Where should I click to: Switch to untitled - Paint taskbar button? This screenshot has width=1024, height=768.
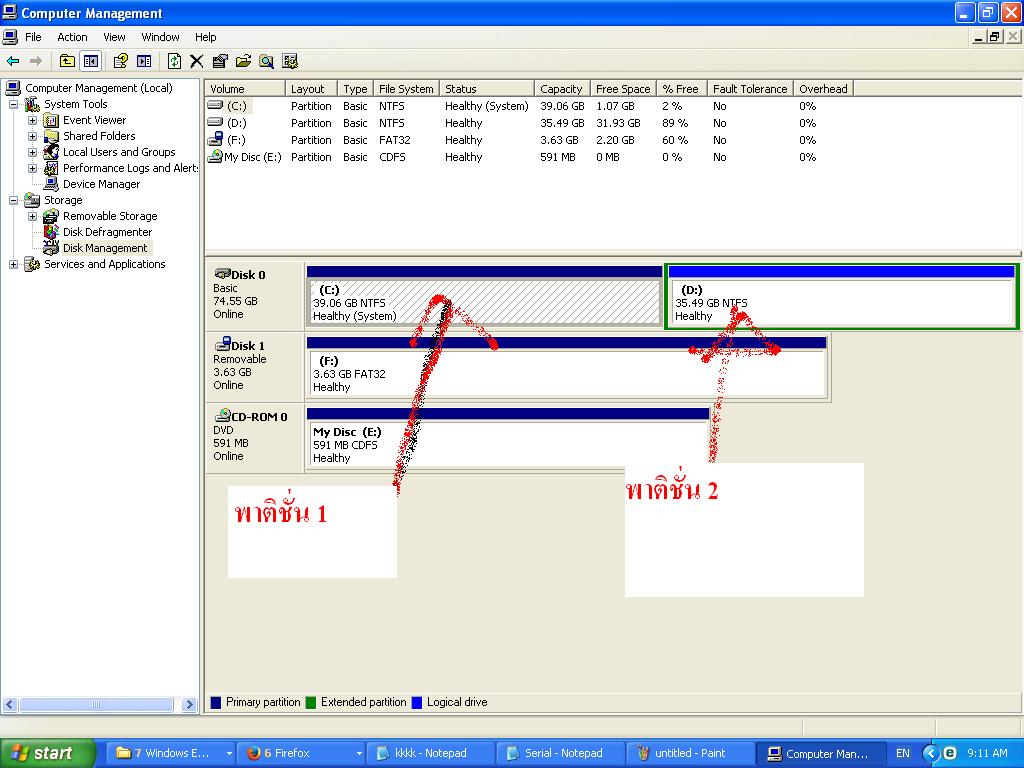point(690,754)
